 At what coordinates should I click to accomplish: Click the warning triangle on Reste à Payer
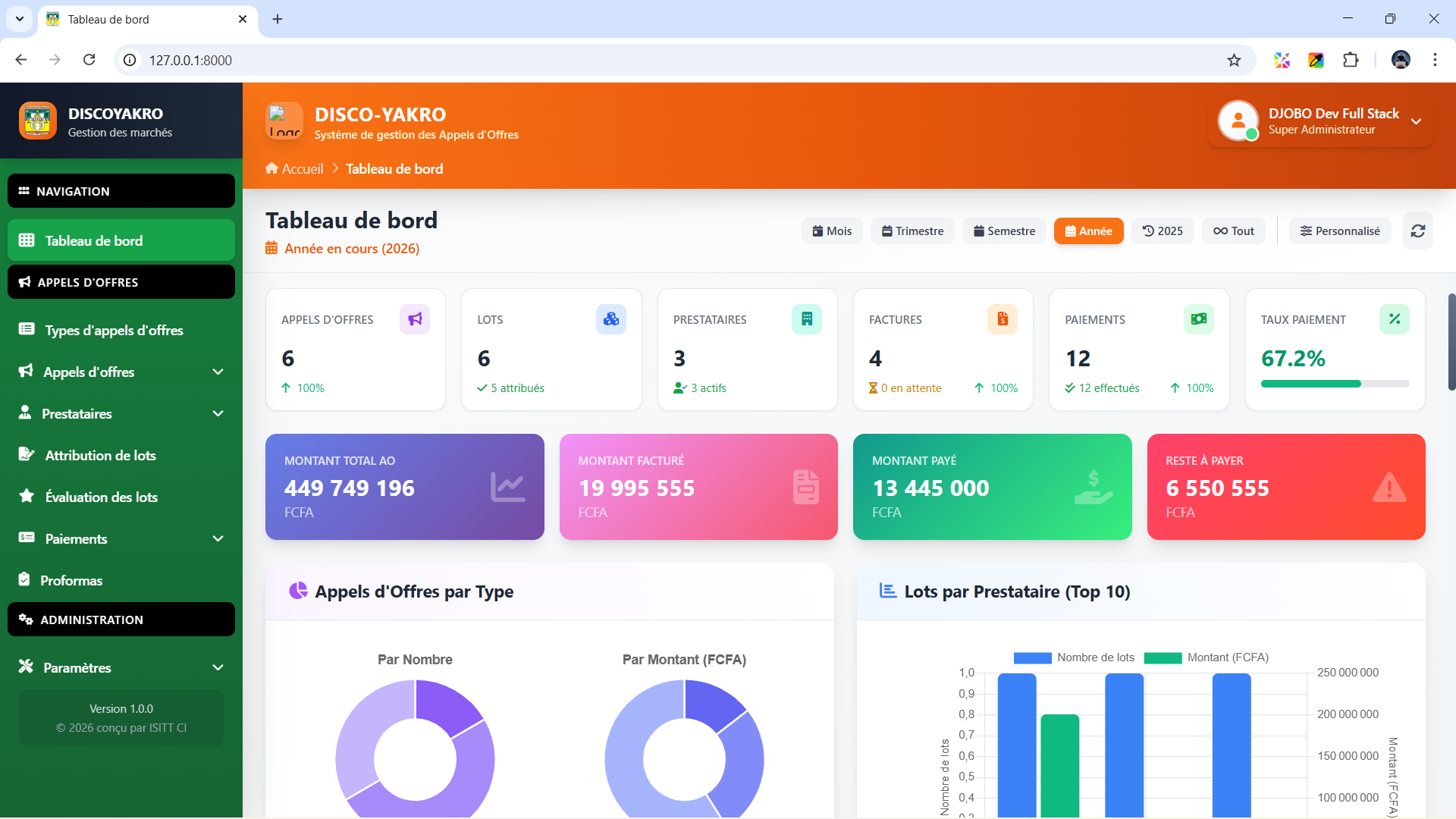(1389, 487)
